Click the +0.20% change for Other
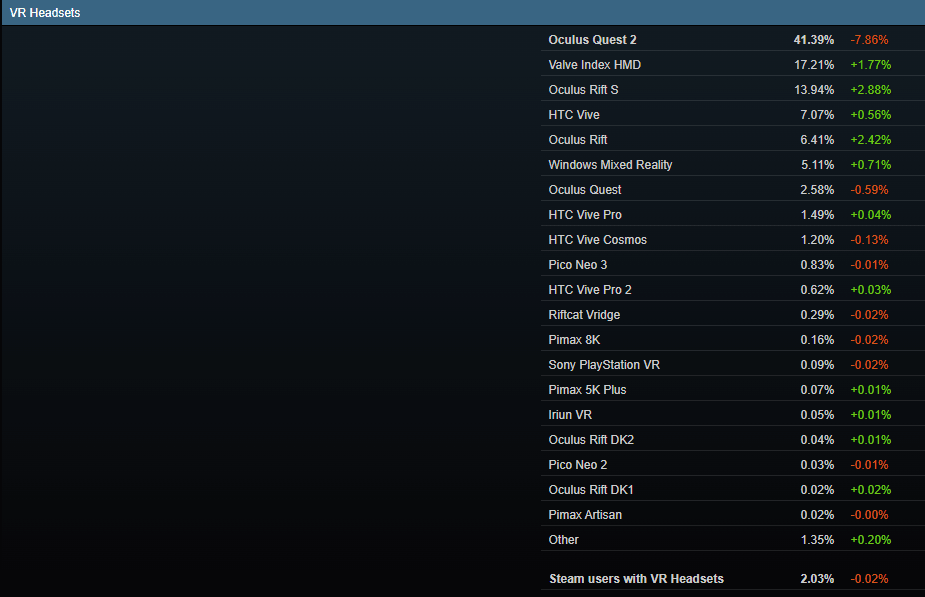 click(871, 540)
